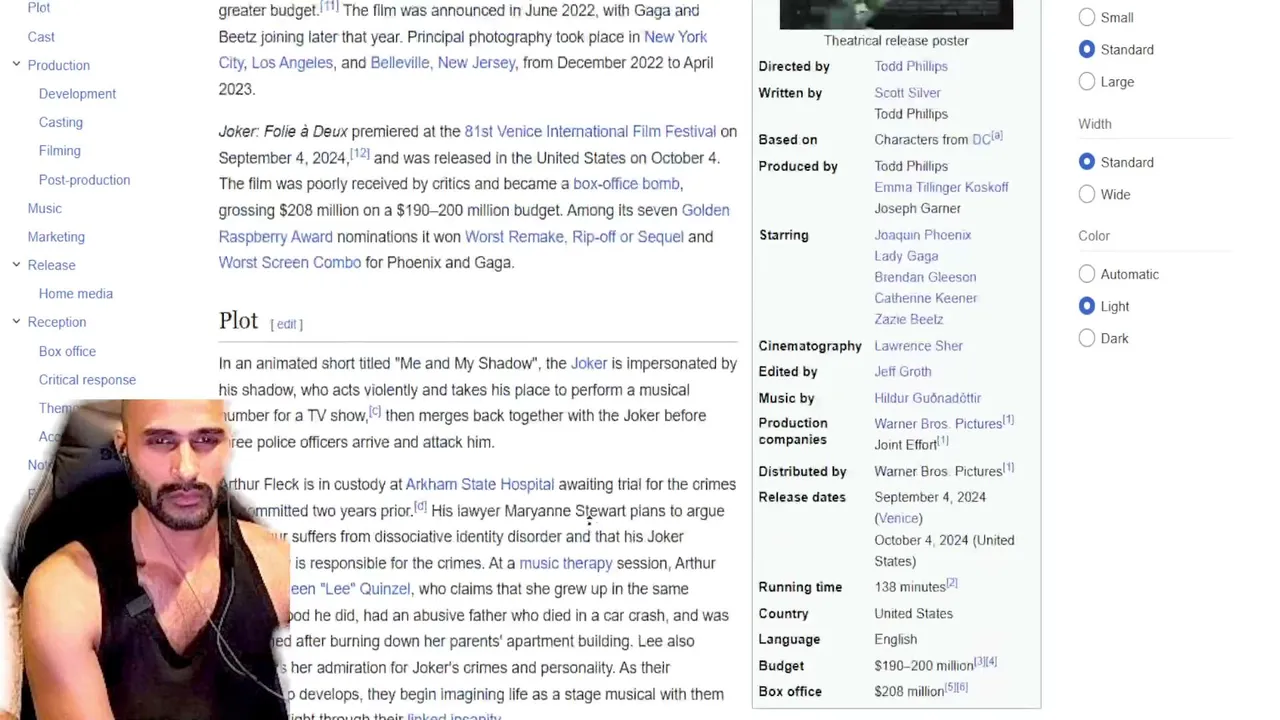Screen dimensions: 1280x720
Task: Open the Emma Tillinger Koskoff producer link
Action: pyautogui.click(x=942, y=188)
